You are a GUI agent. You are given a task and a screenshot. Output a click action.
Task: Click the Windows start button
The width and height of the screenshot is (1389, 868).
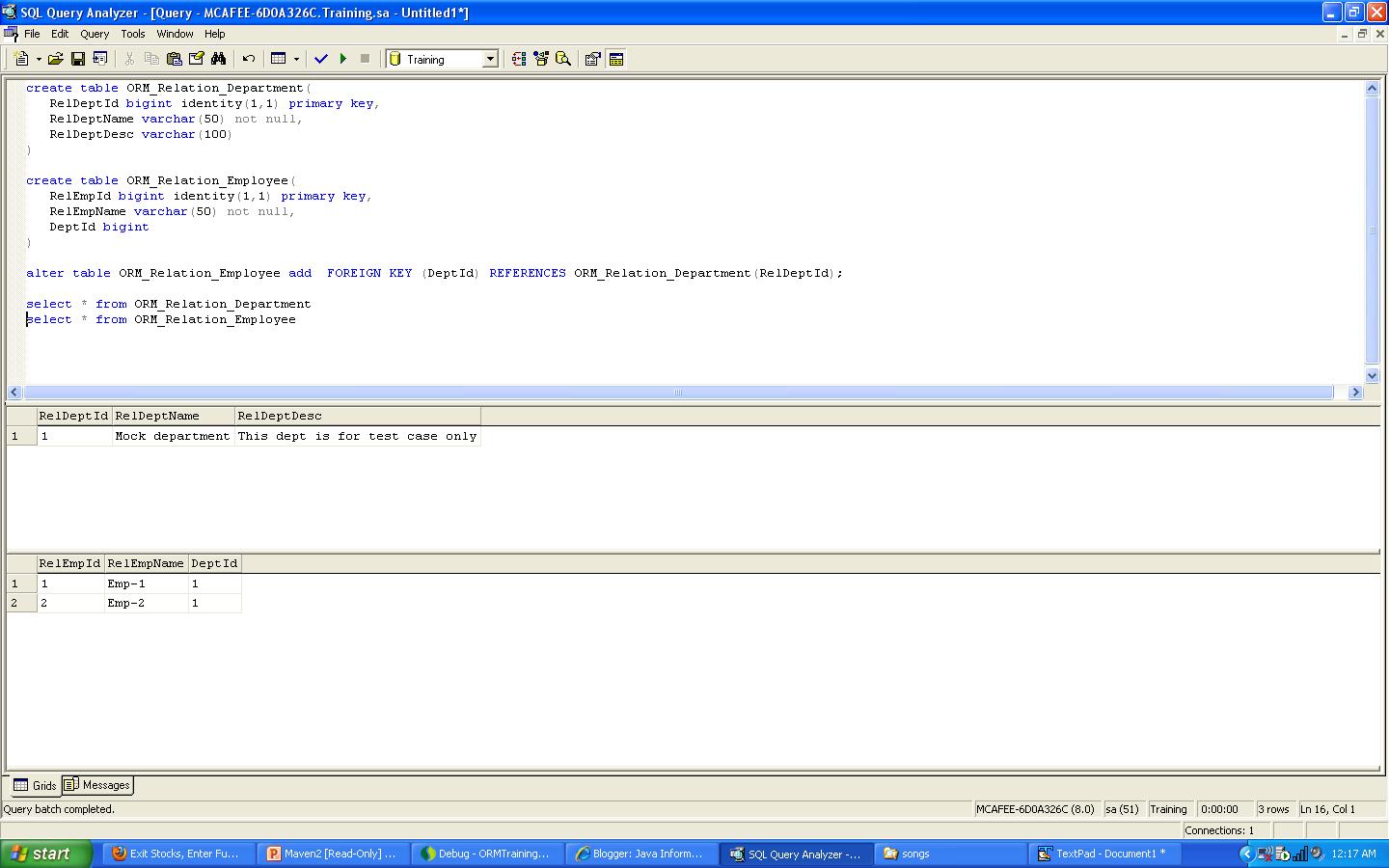point(46,854)
